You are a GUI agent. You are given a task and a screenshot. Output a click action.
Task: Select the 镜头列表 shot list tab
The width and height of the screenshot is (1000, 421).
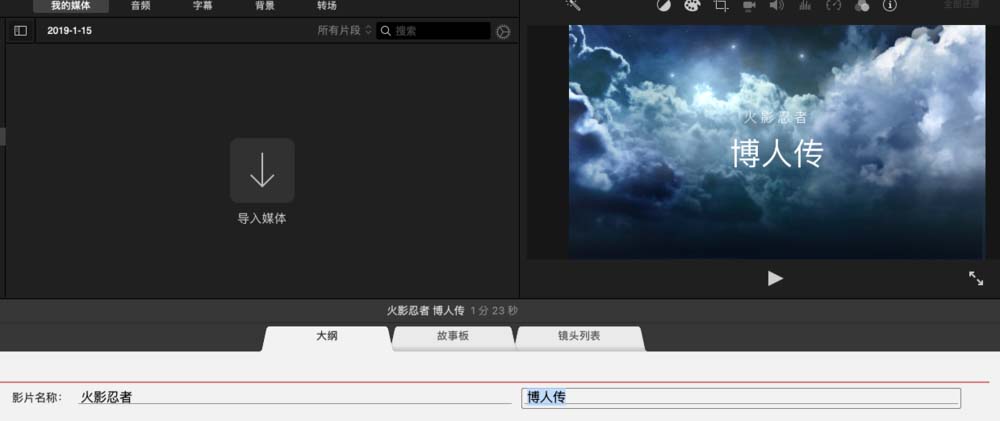pos(579,336)
